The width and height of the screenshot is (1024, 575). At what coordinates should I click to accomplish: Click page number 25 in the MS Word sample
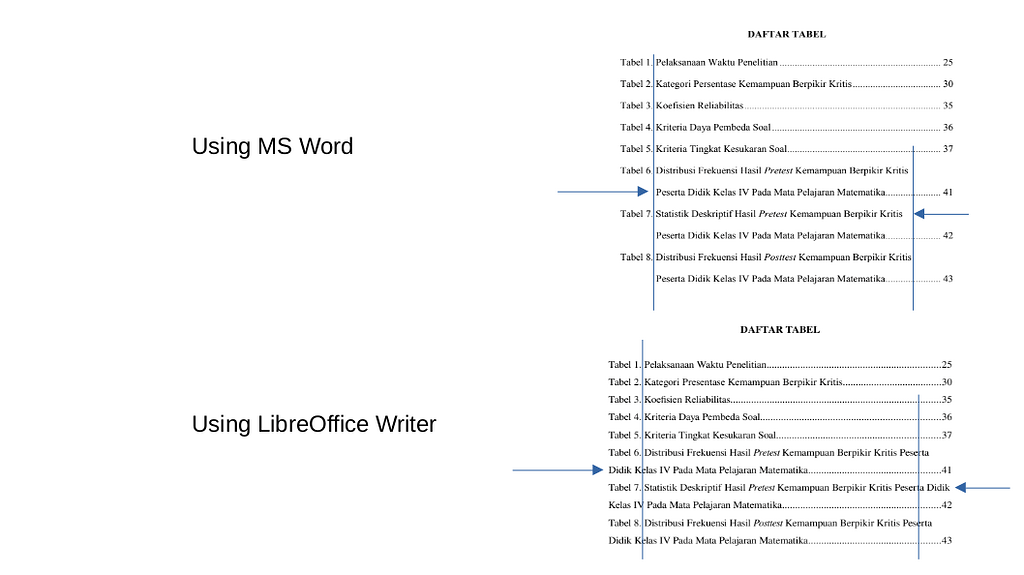pyautogui.click(x=948, y=63)
